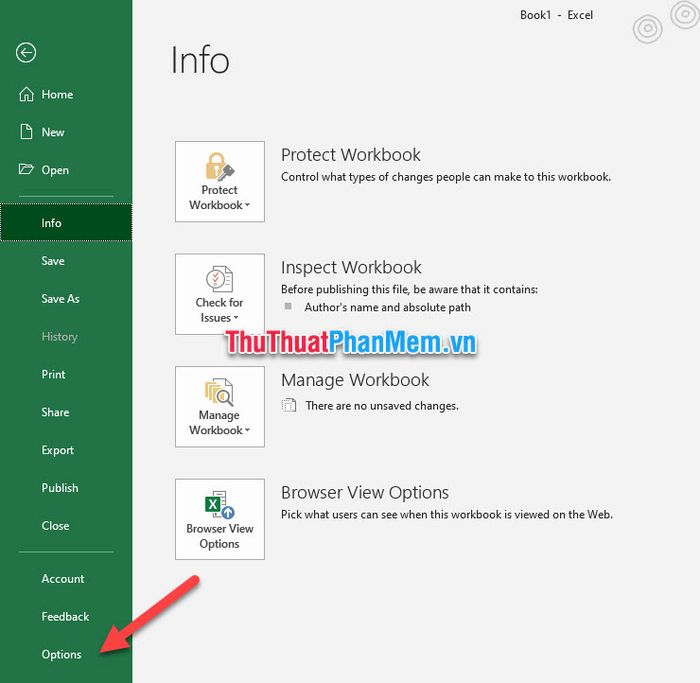This screenshot has width=700, height=683.
Task: Click the New blank document icon
Action: pyautogui.click(x=26, y=132)
